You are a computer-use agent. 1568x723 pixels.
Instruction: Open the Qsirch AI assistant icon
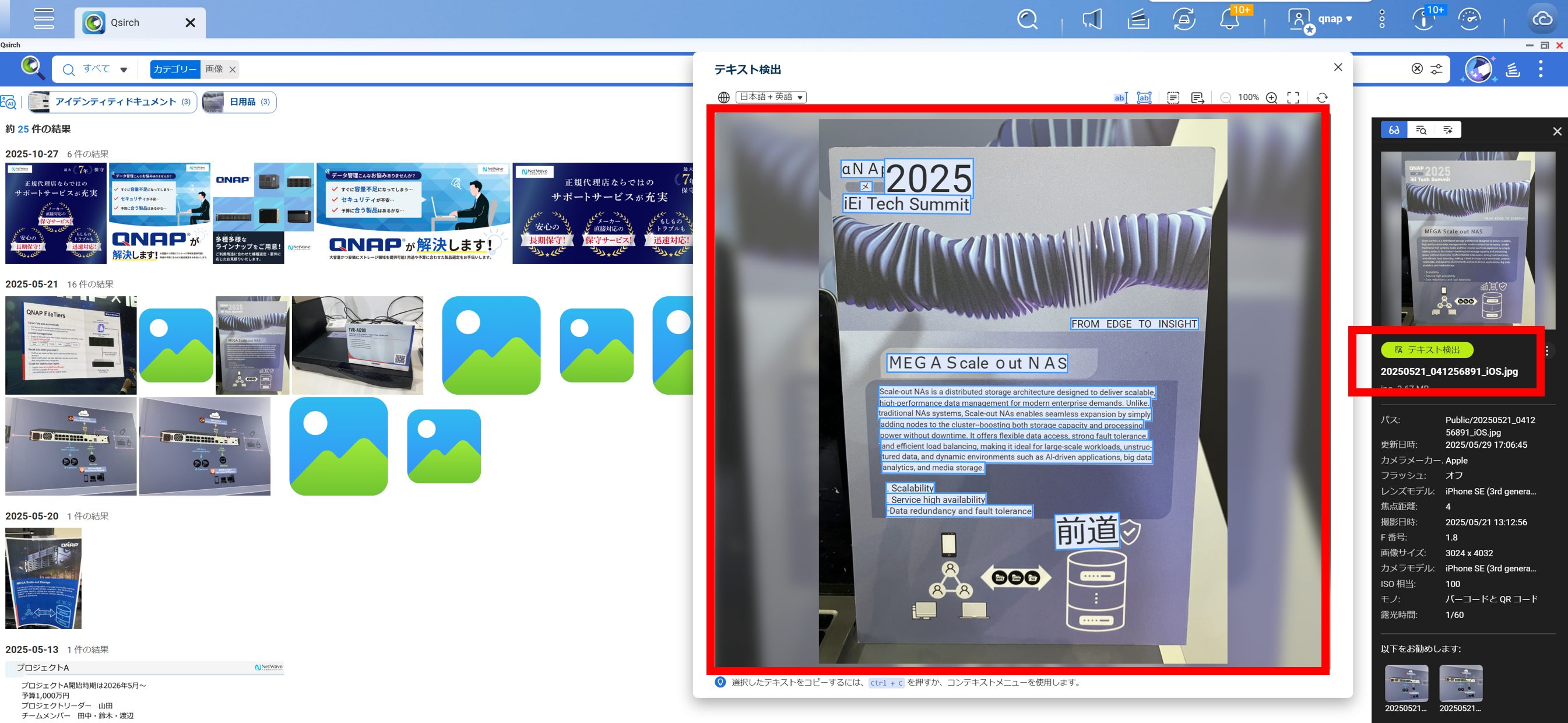pos(1478,69)
